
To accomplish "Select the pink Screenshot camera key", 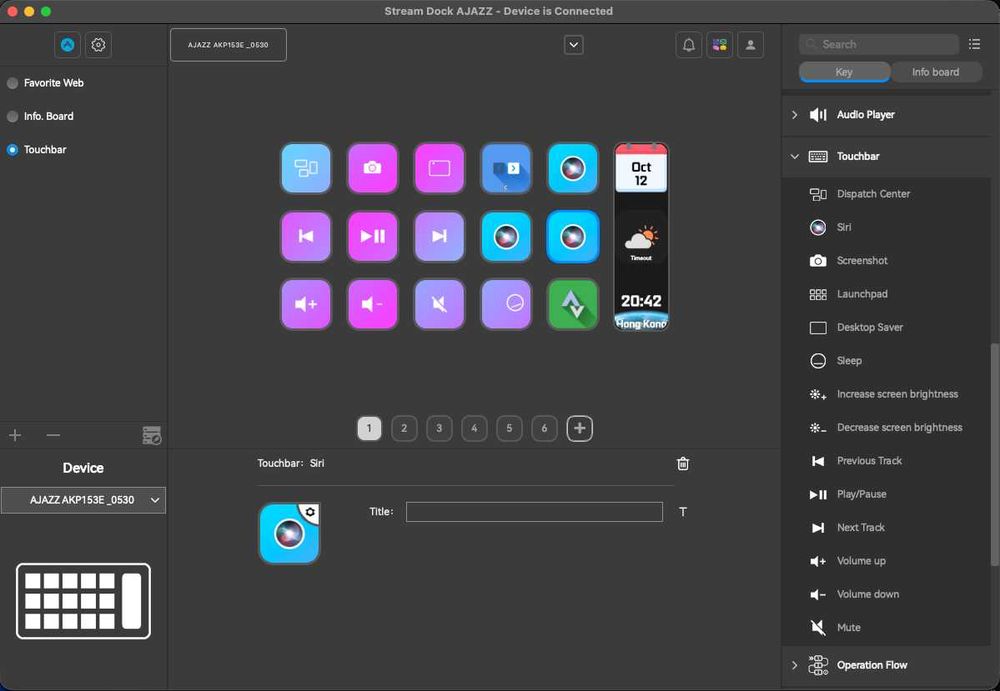I will [x=372, y=168].
